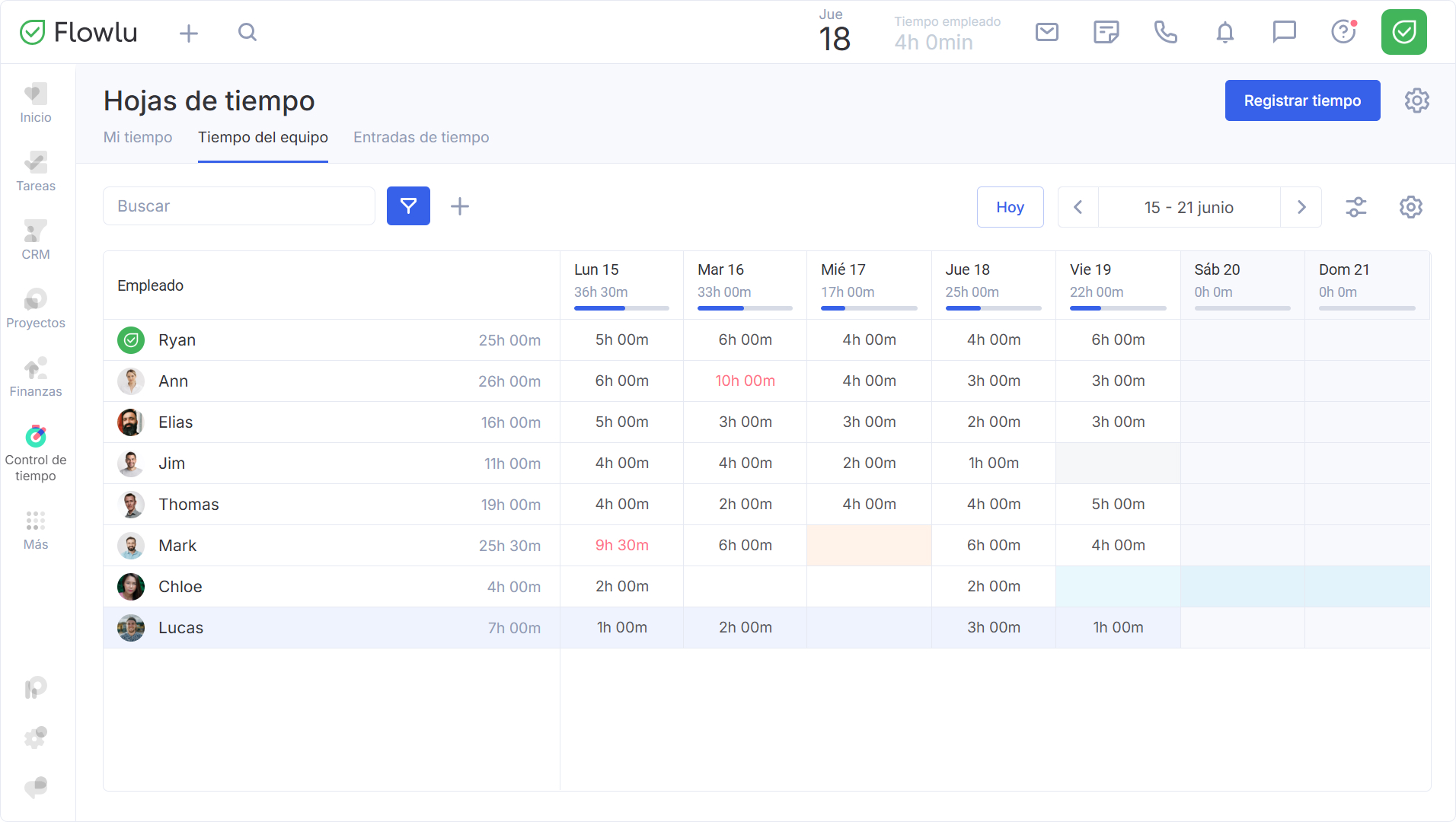
Task: Open help question mark icon
Action: 1344,32
